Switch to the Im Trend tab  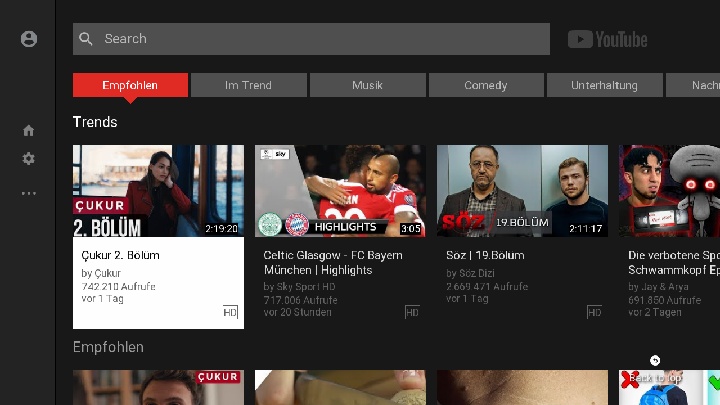[x=248, y=85]
